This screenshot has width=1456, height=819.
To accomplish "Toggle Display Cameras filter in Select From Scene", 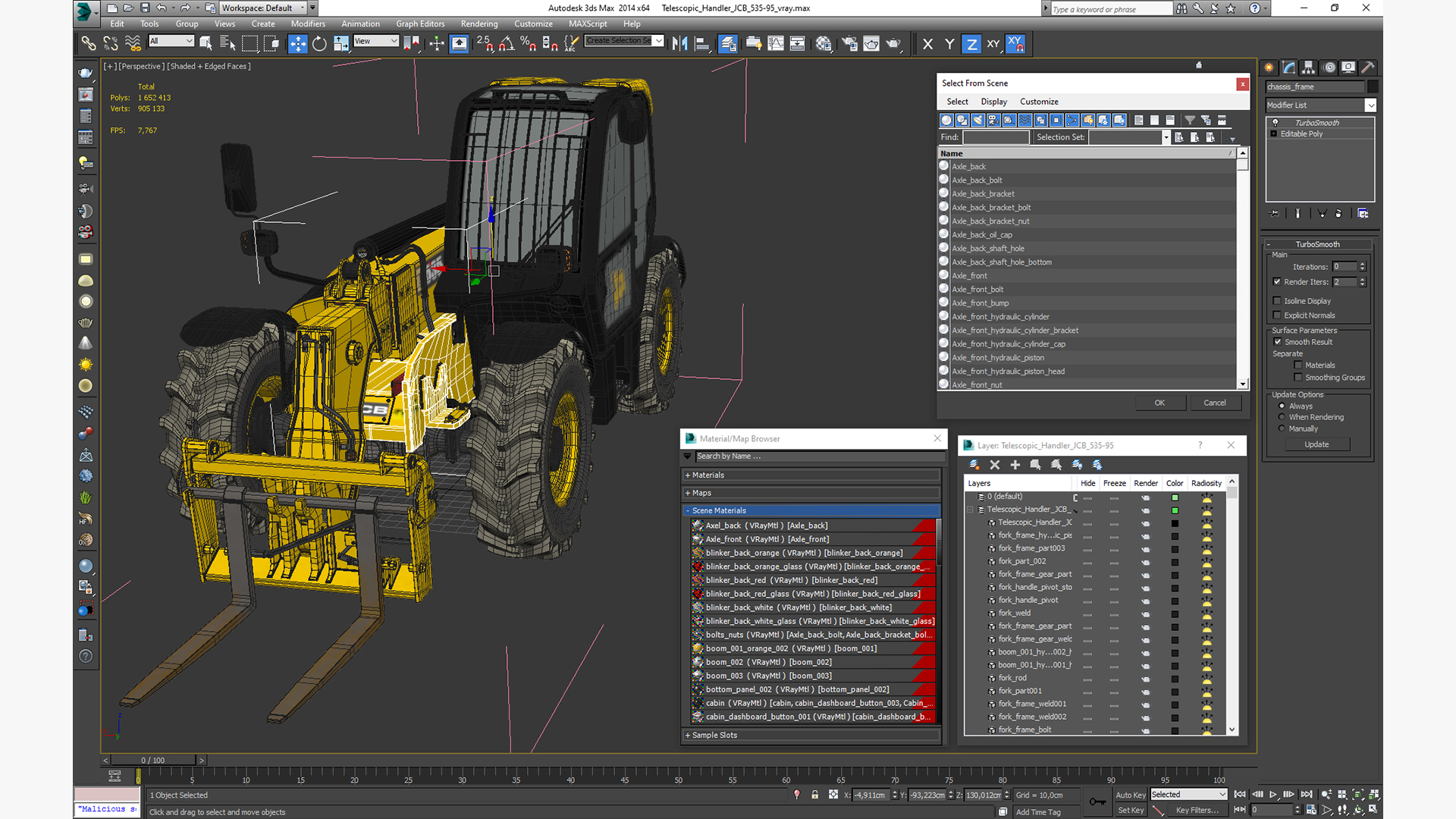I will pos(993,120).
